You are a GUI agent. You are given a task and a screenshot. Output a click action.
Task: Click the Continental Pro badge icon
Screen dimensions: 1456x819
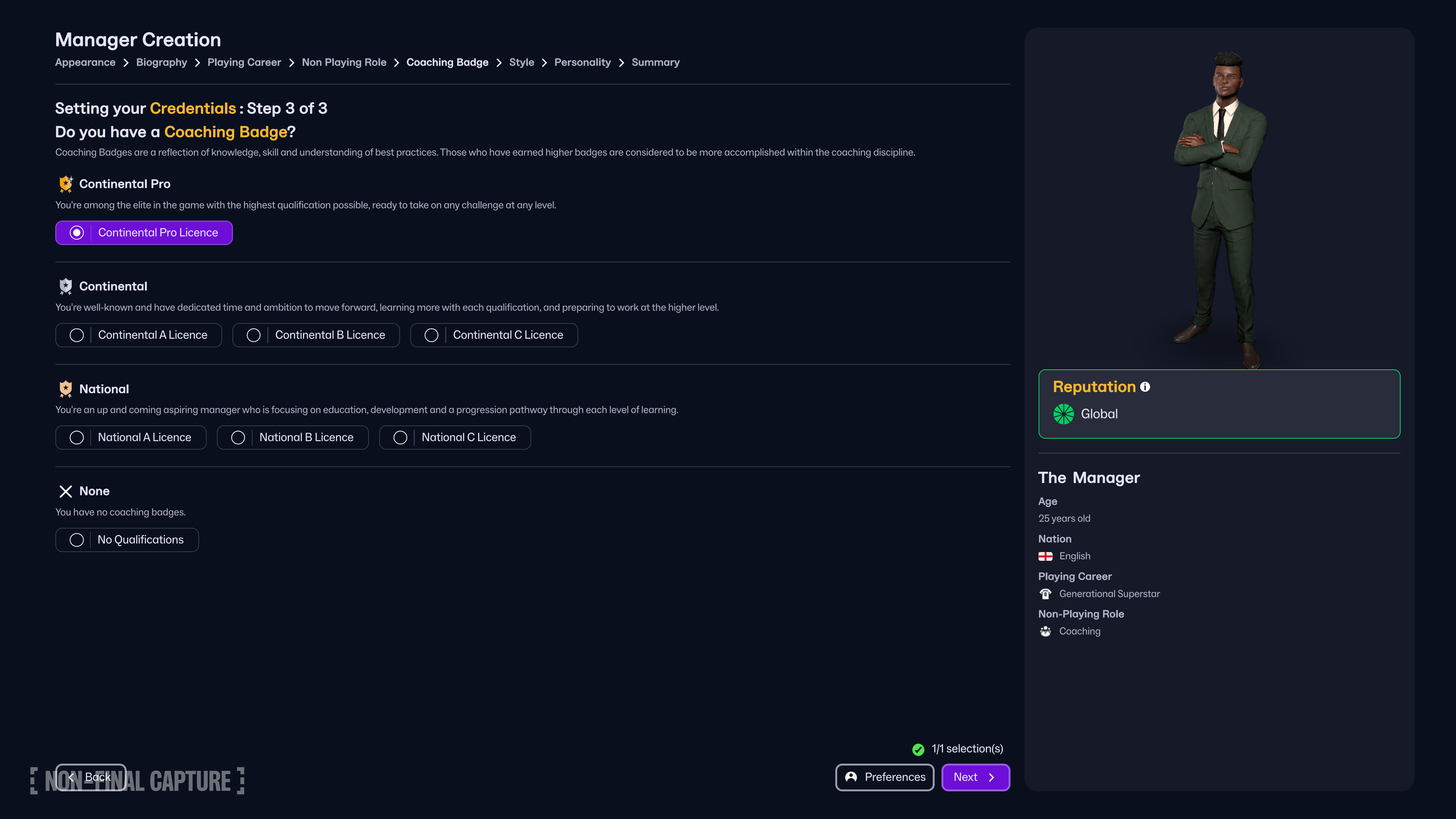click(x=66, y=184)
